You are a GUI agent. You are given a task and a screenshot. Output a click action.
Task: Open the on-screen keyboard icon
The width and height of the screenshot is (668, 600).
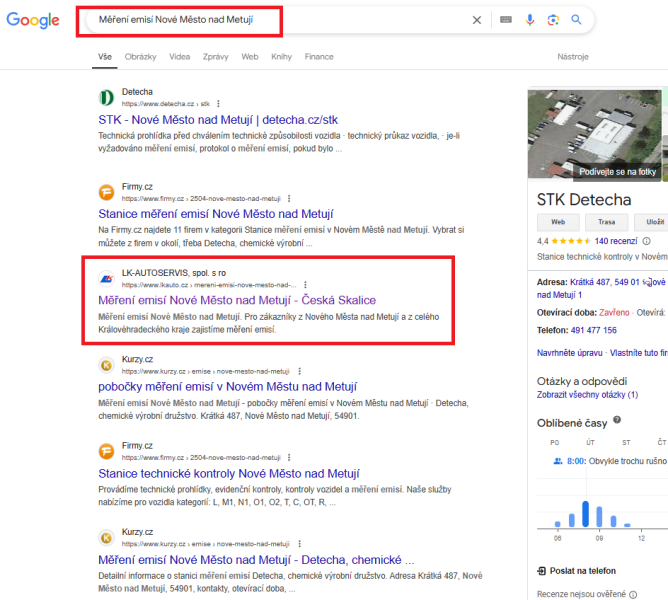[506, 20]
